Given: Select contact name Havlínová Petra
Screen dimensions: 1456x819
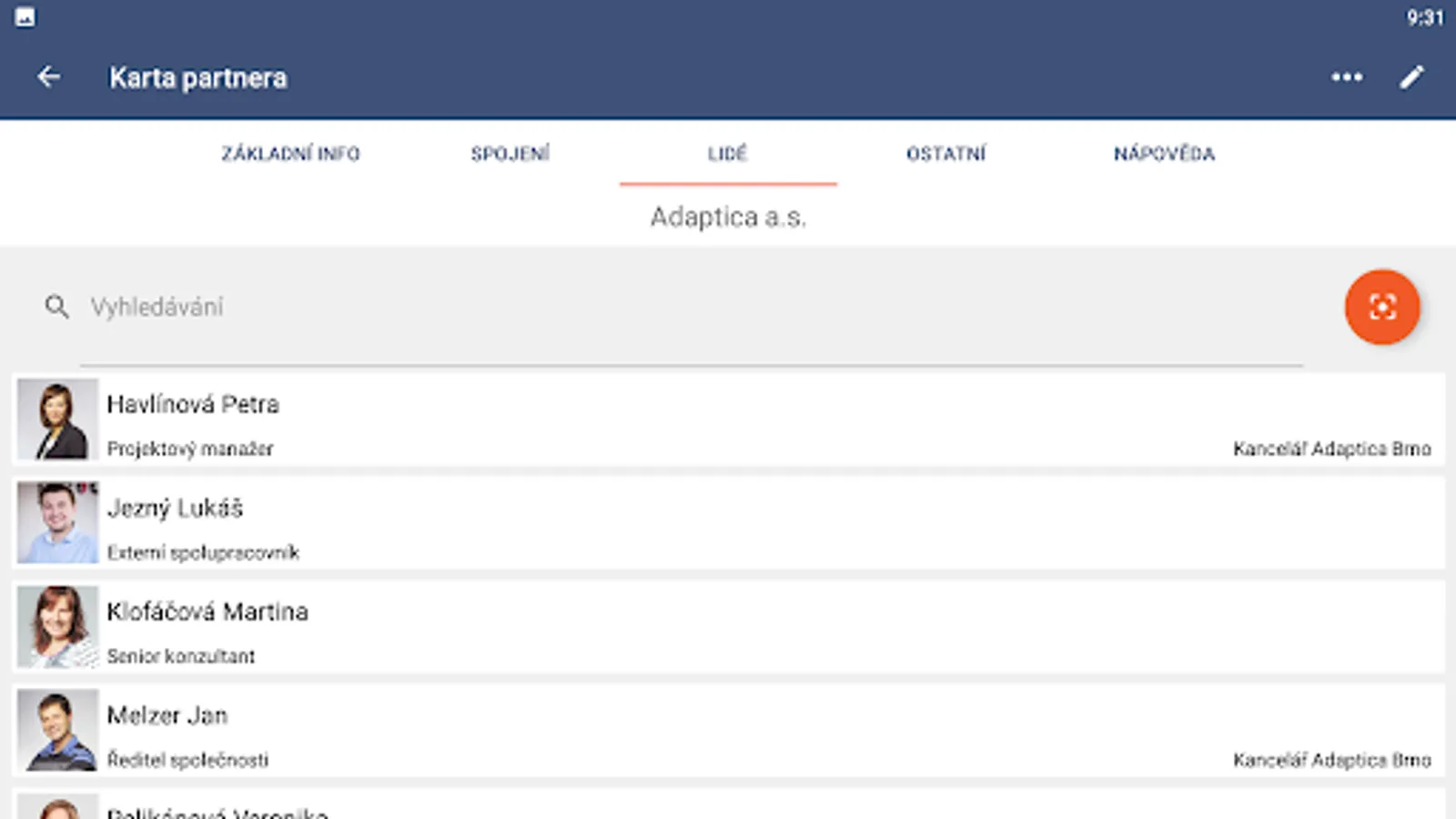Looking at the screenshot, I should pos(193,404).
